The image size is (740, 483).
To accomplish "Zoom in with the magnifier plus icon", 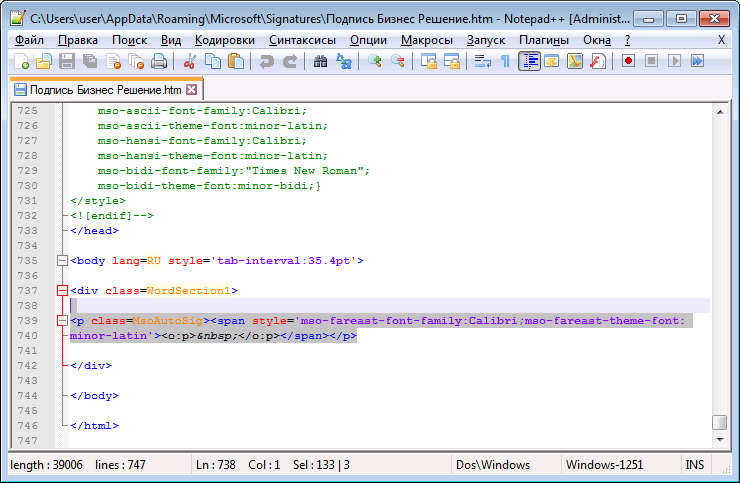I will pyautogui.click(x=375, y=61).
